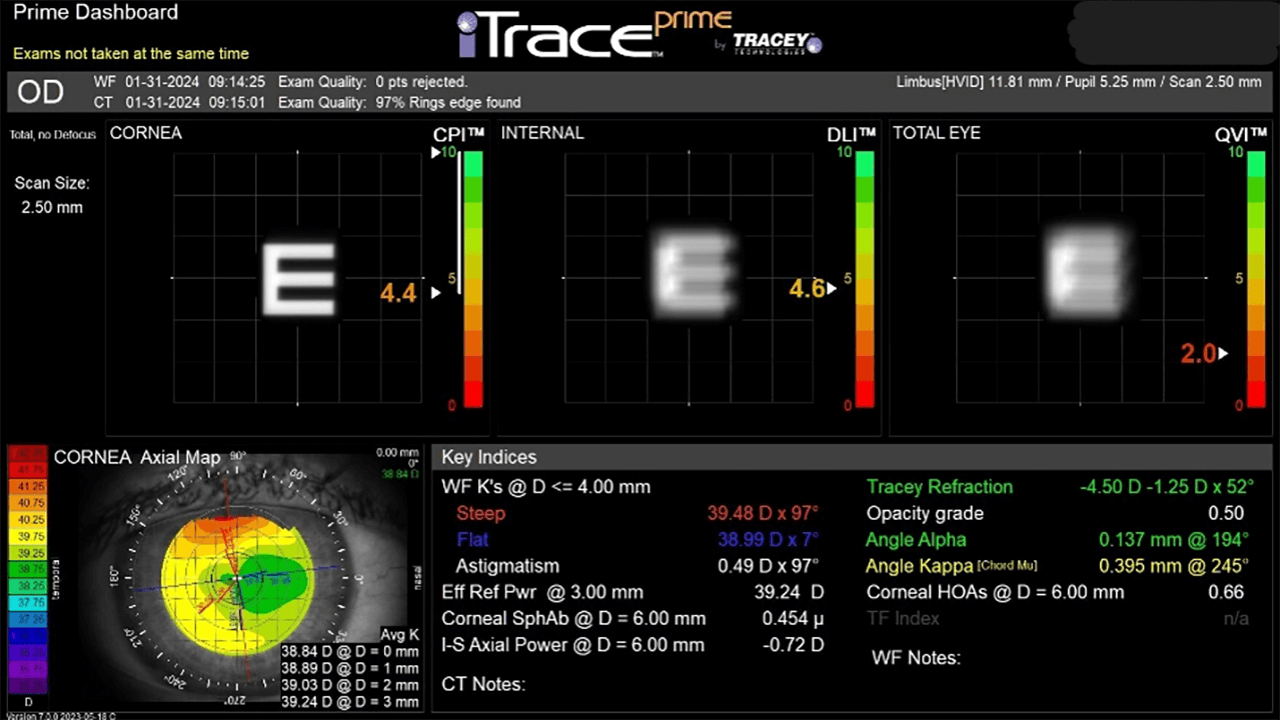Click the Eff Ref Pwr value 39.24 D
The width and height of the screenshot is (1280, 720).
pyautogui.click(x=789, y=592)
